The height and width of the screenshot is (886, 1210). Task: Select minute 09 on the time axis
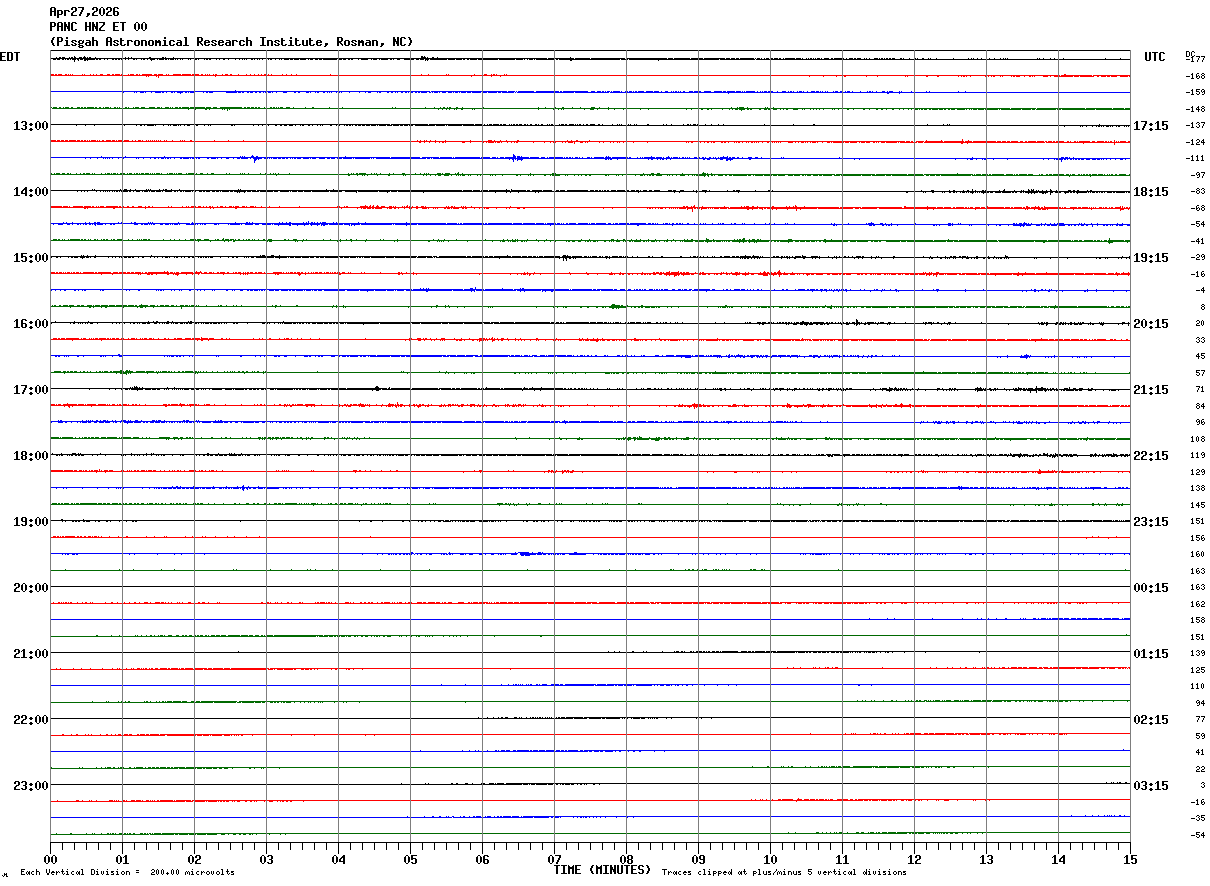click(x=698, y=859)
